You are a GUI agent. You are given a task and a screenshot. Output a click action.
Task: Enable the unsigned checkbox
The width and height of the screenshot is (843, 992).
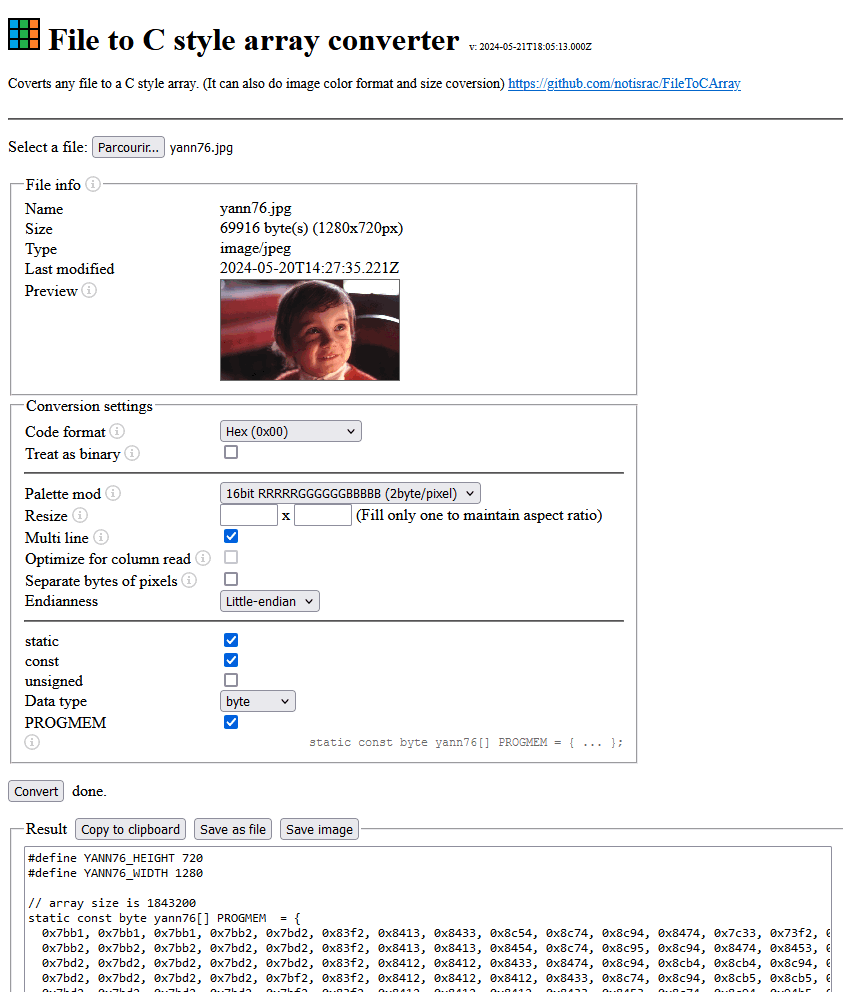(231, 680)
